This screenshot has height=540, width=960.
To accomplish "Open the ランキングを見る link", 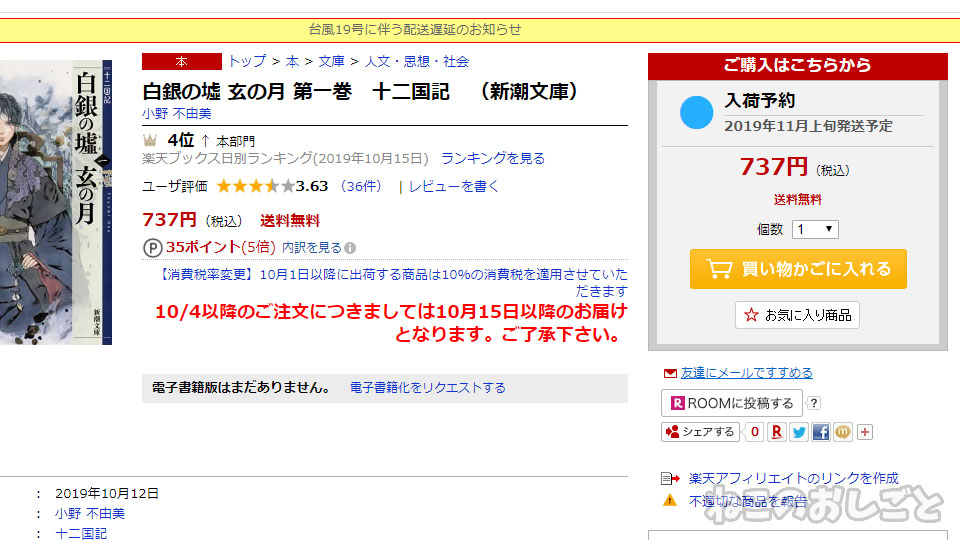I will [x=493, y=159].
